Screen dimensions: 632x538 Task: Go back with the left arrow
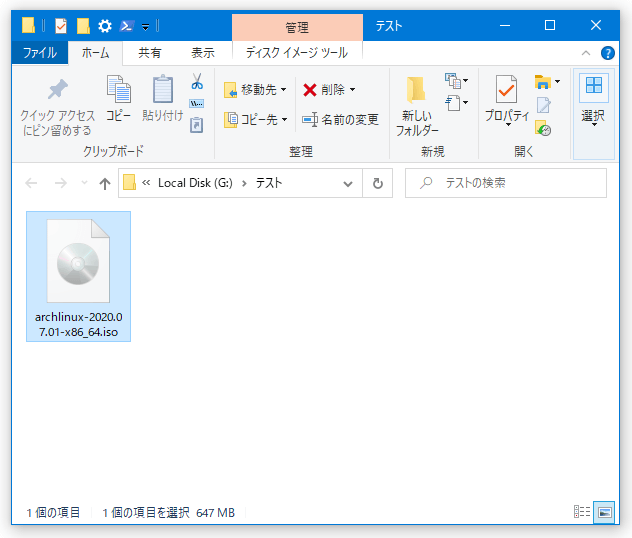31,183
